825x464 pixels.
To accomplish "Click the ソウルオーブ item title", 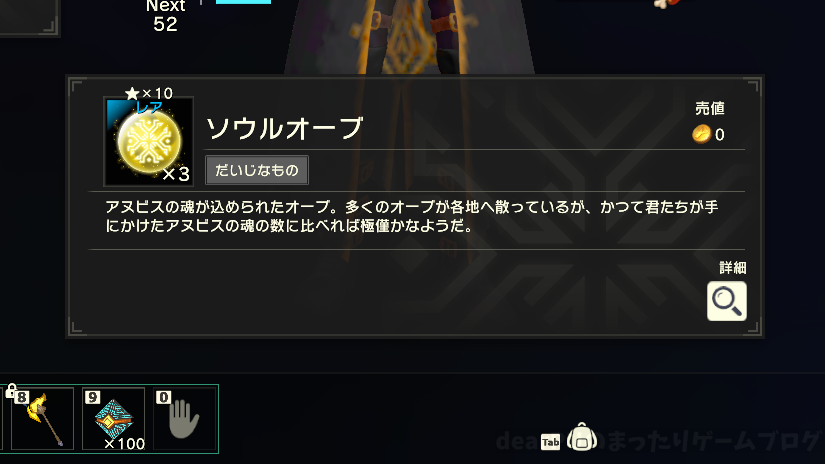I will [x=284, y=128].
